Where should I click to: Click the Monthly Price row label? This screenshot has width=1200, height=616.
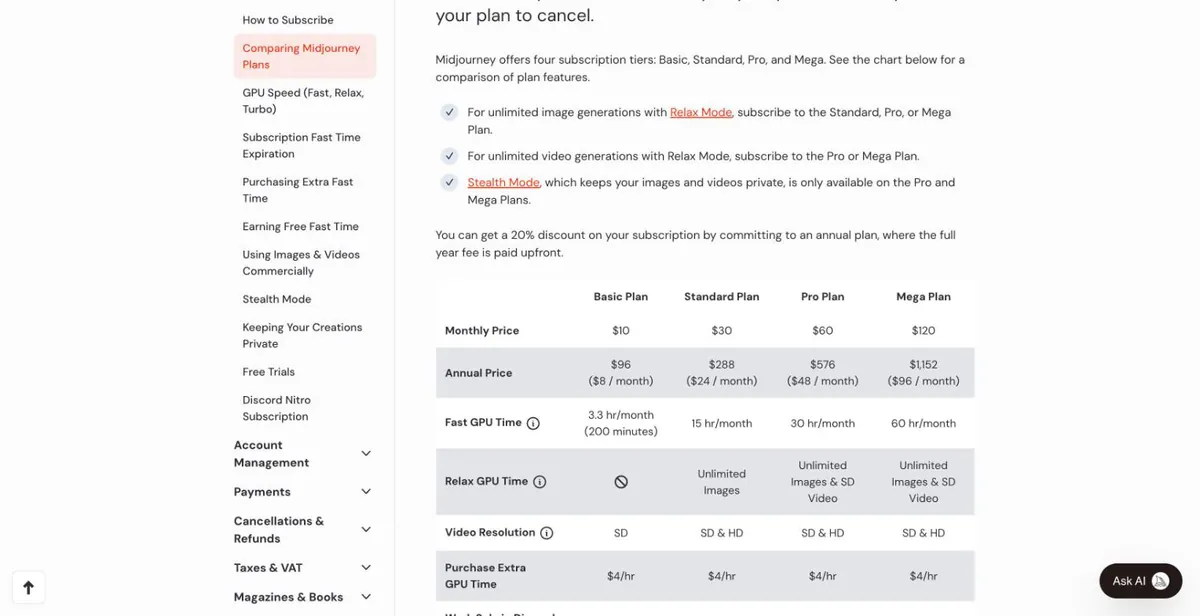[x=482, y=331]
